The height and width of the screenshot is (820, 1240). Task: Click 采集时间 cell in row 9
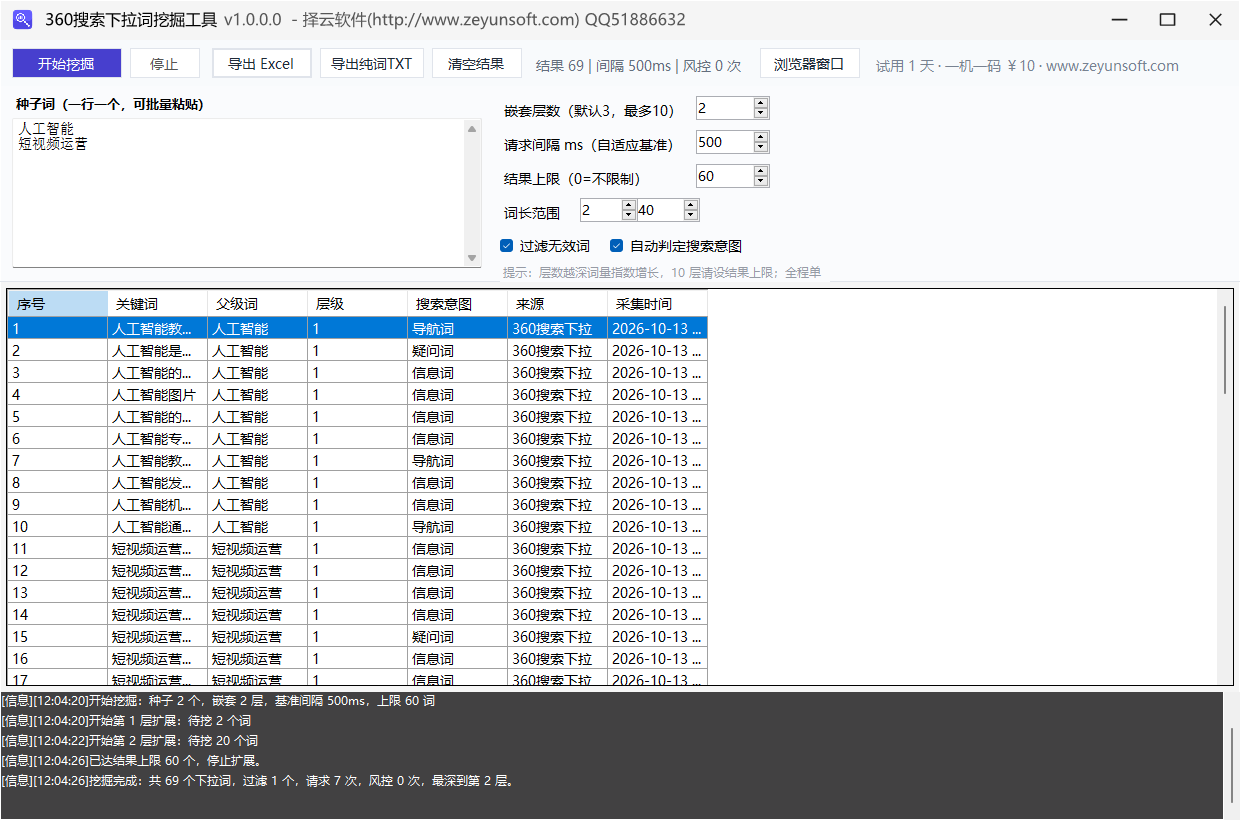pos(657,504)
